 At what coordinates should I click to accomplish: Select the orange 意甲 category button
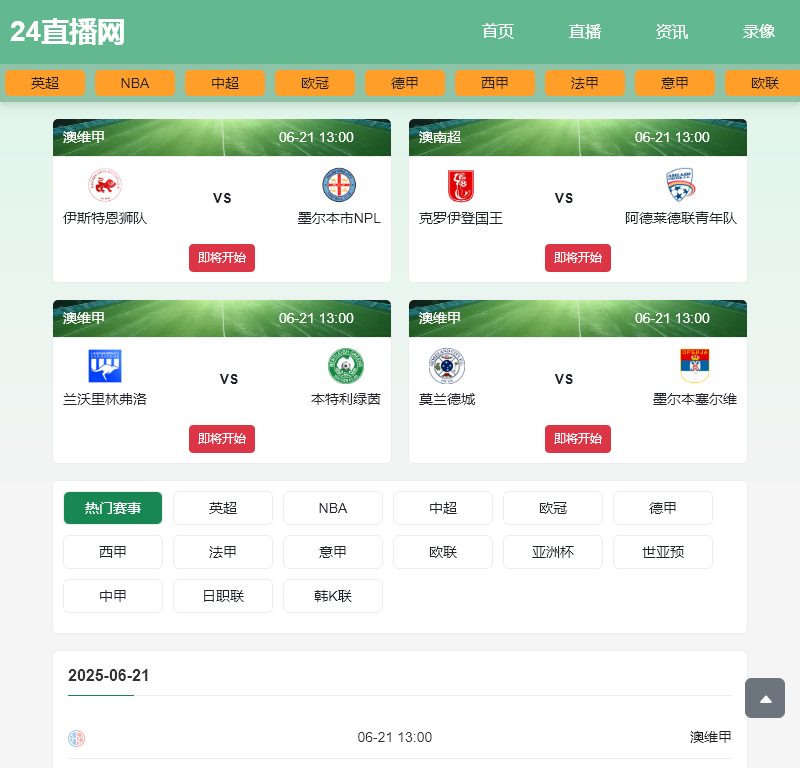click(675, 83)
